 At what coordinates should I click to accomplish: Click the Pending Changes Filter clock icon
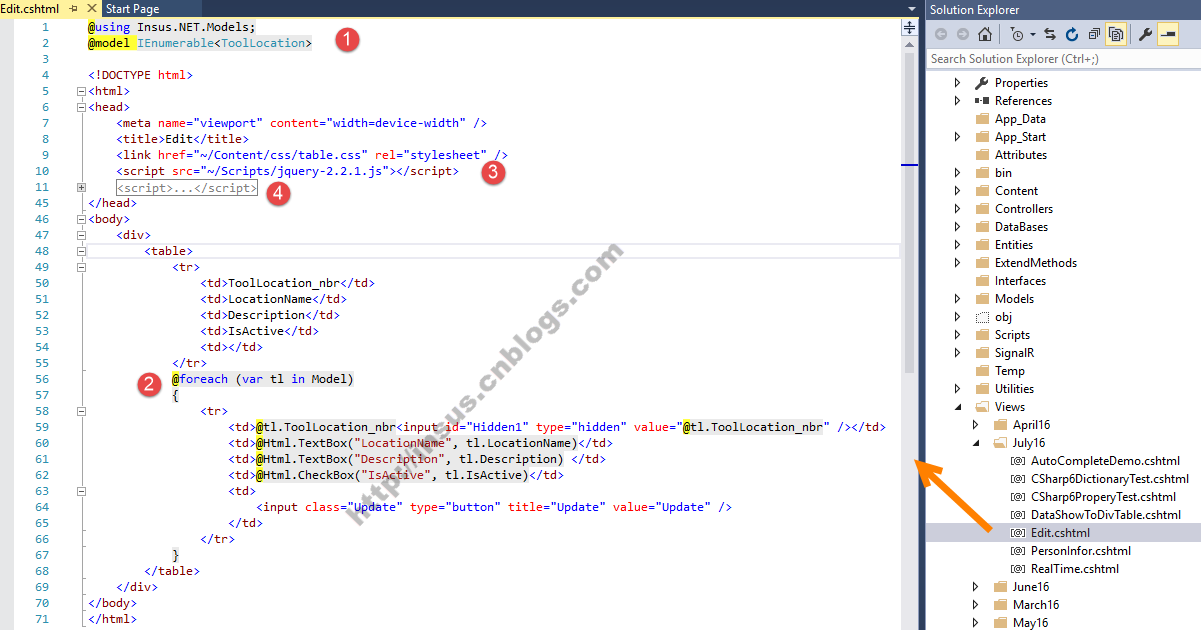tap(1015, 34)
